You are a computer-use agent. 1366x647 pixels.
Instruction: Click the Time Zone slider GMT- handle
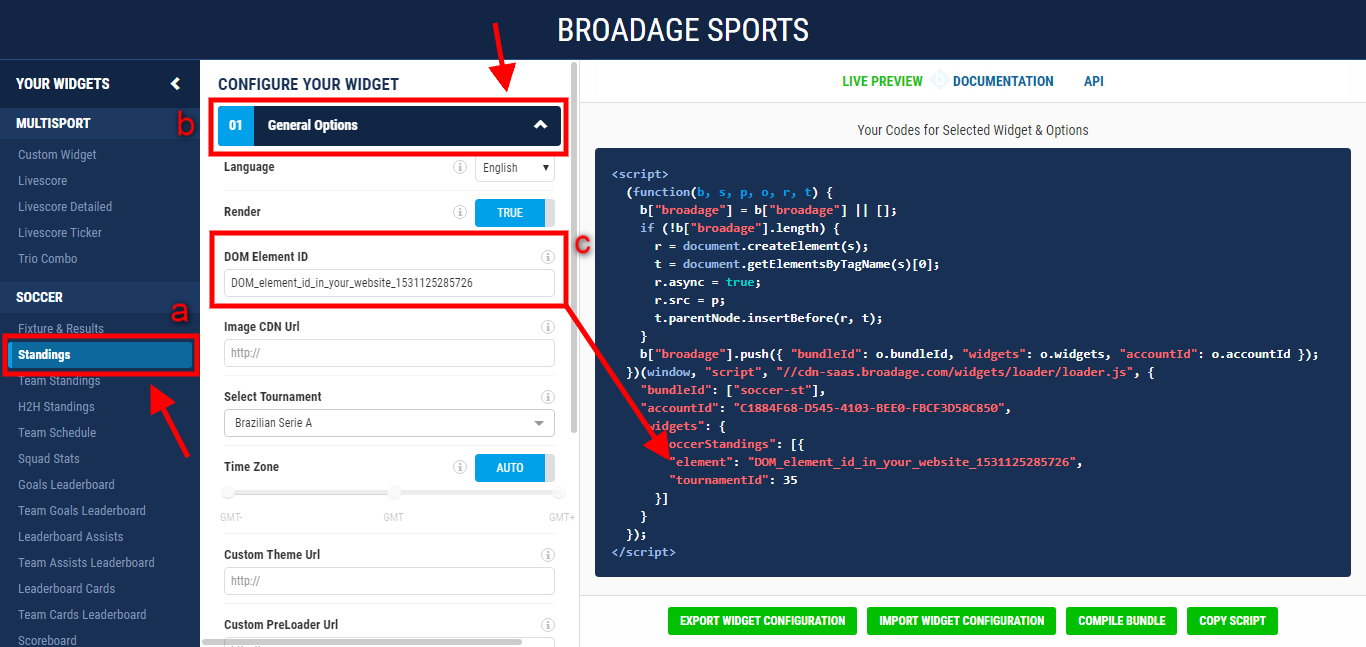point(229,492)
